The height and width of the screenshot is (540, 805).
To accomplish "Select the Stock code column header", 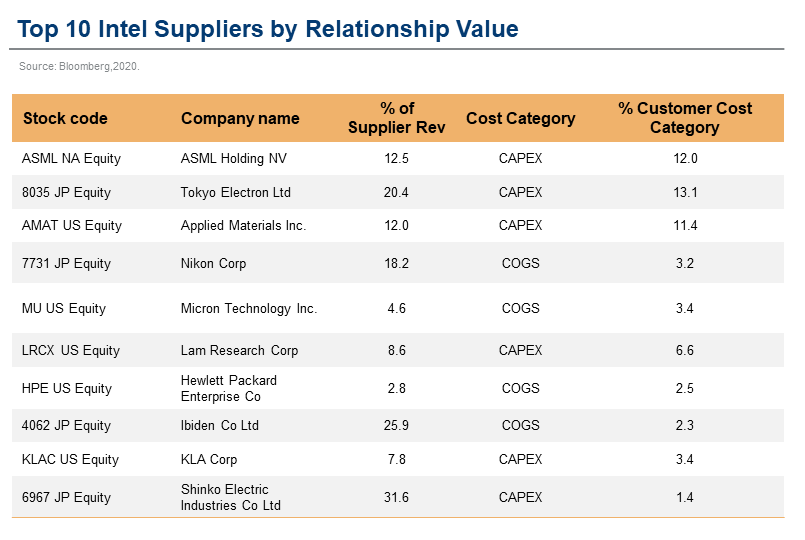I will tap(65, 118).
